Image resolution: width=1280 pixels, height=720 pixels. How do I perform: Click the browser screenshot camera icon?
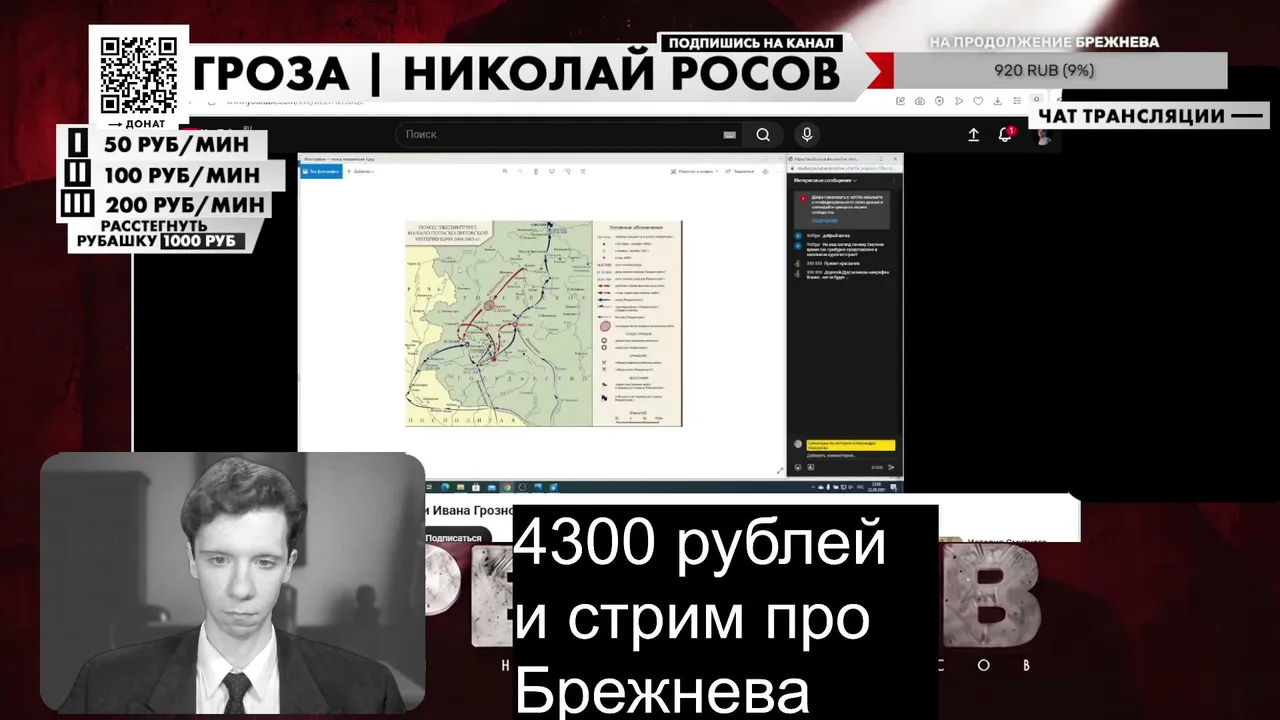920,100
